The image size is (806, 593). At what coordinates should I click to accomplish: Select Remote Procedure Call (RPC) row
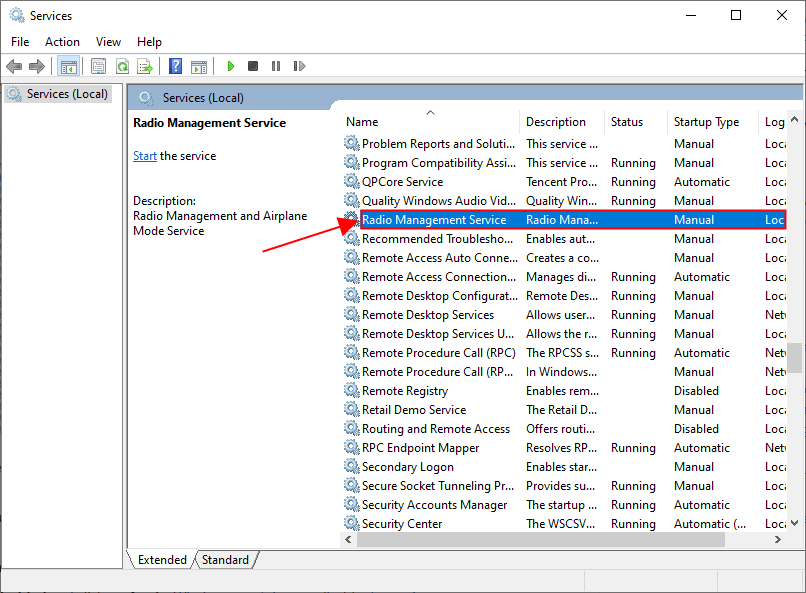(564, 353)
